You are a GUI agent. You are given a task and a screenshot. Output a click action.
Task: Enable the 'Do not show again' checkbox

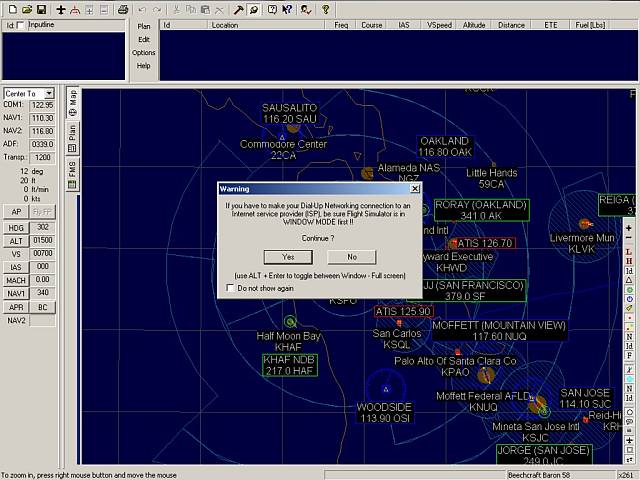(231, 288)
